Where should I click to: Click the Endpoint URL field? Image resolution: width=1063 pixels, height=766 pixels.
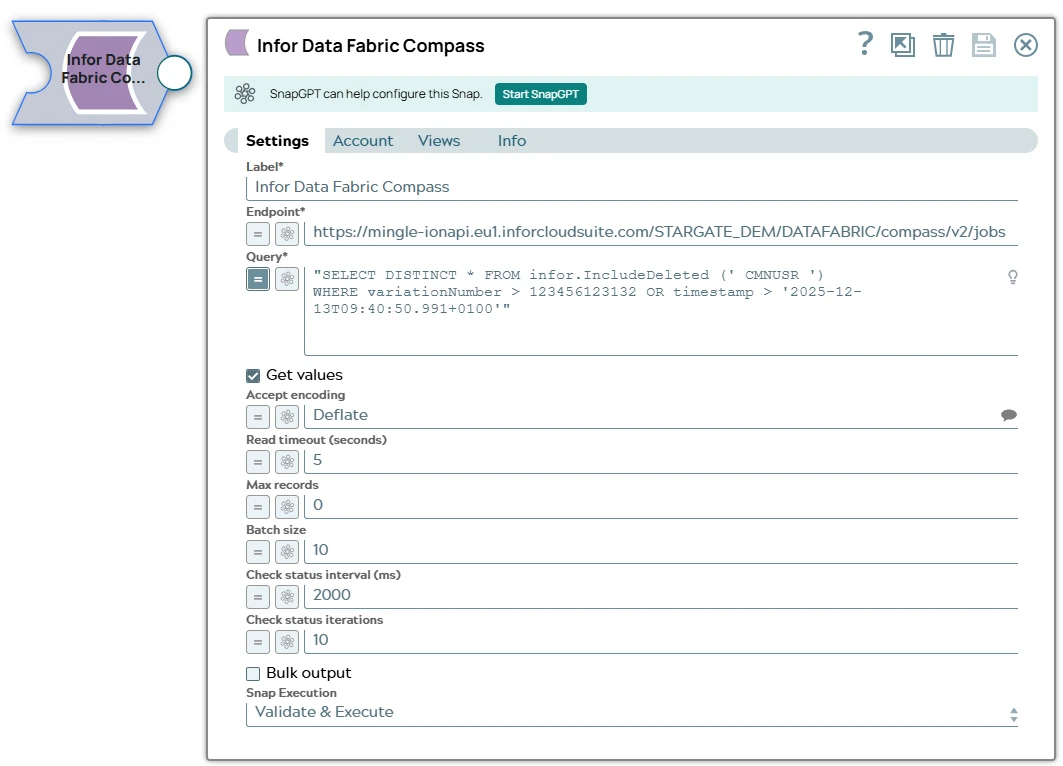661,233
